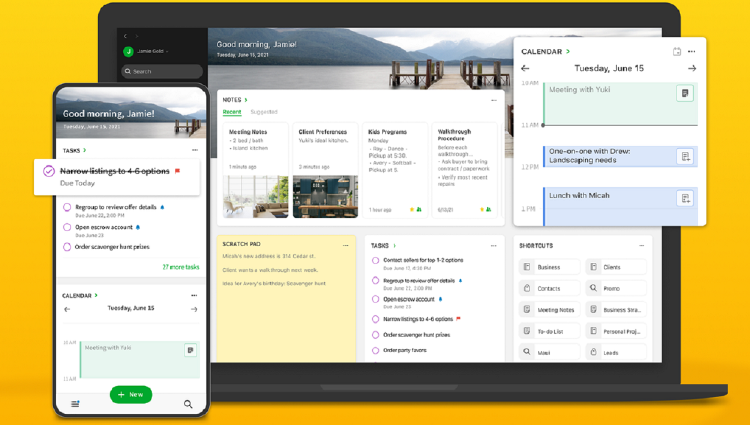The image size is (750, 425).
Task: Open phone menu hamburger icon
Action: coord(75,404)
